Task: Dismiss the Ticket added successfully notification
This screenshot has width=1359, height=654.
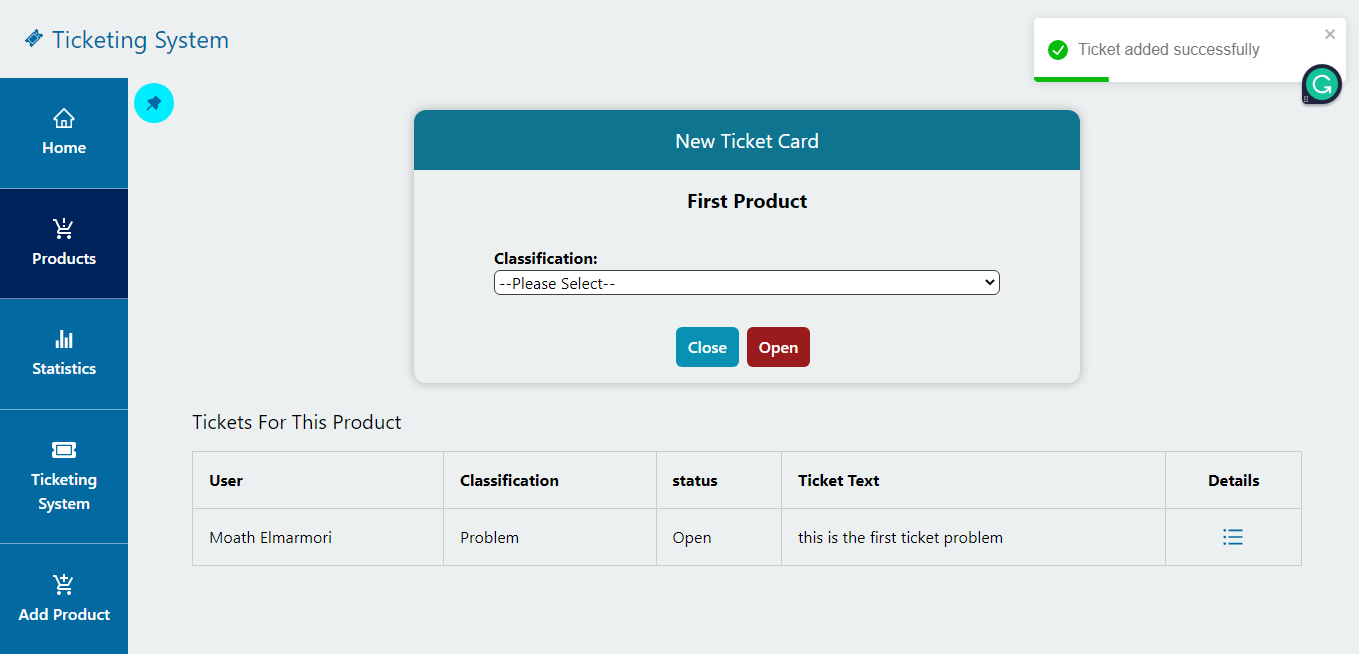Action: pyautogui.click(x=1330, y=33)
